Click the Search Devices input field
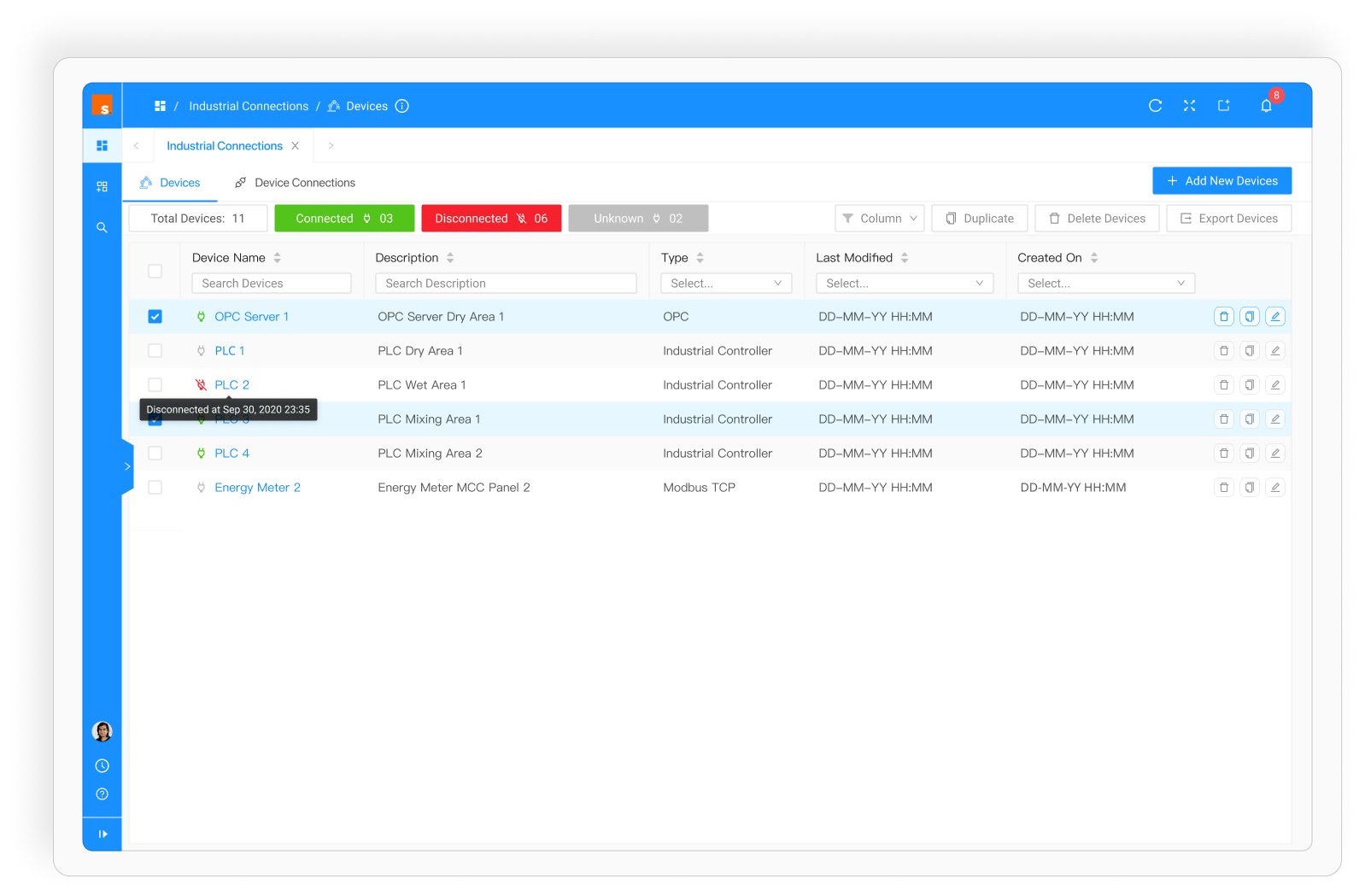 [x=271, y=284]
